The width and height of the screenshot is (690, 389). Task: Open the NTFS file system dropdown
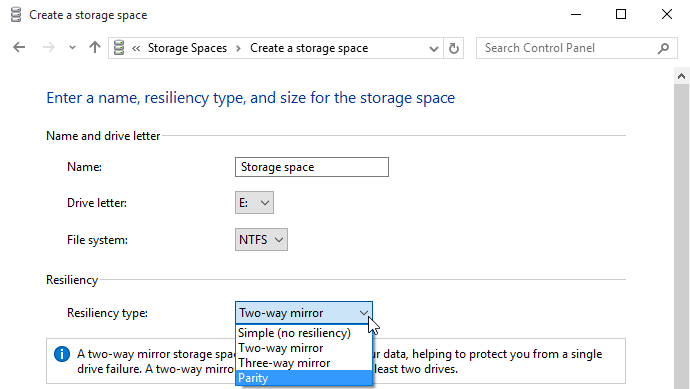[x=261, y=239]
